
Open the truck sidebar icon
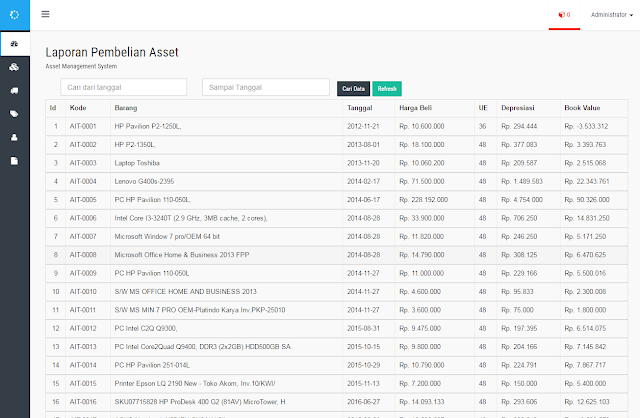click(14, 91)
